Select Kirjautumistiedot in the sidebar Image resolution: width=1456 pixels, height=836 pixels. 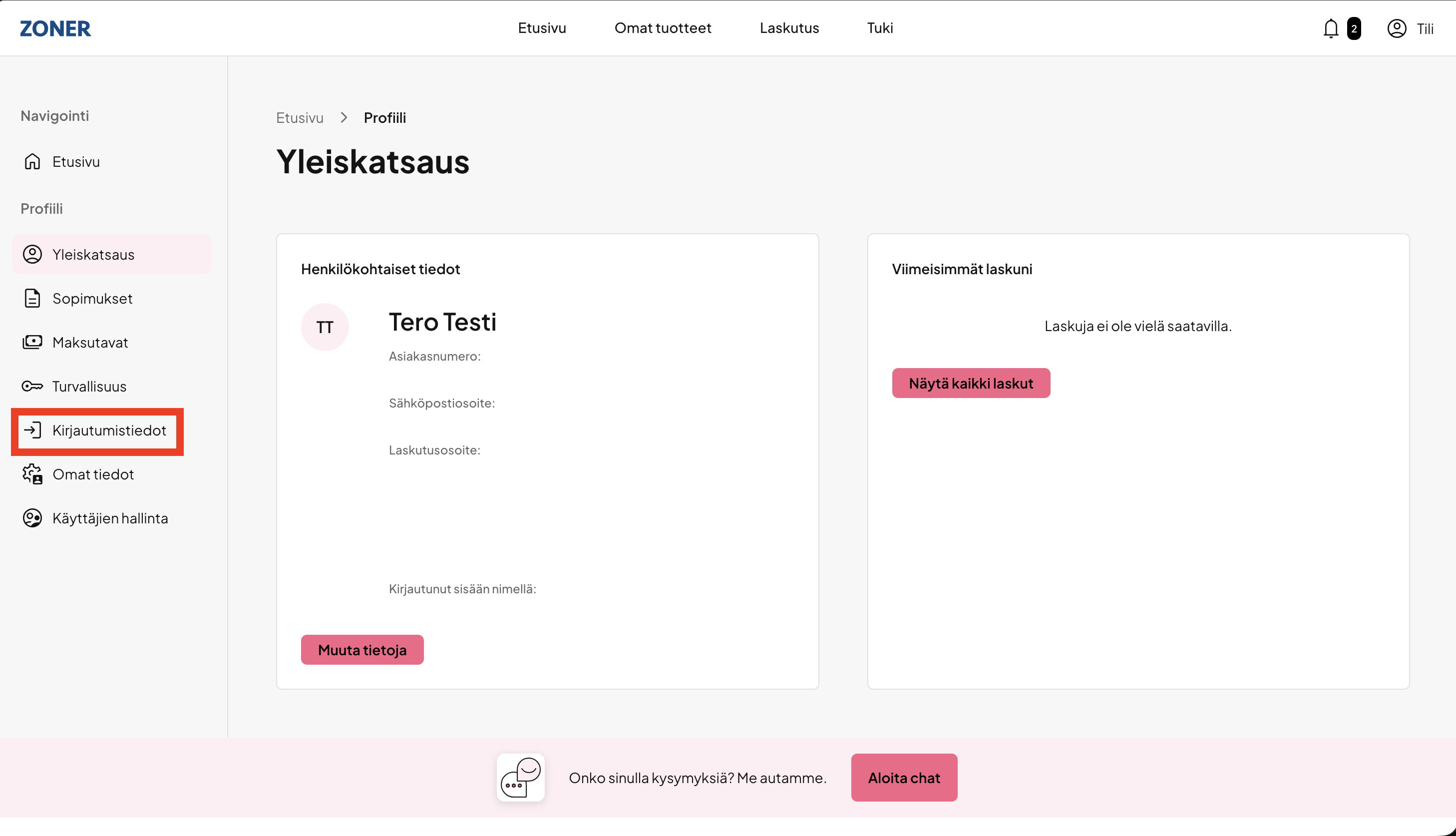click(97, 430)
